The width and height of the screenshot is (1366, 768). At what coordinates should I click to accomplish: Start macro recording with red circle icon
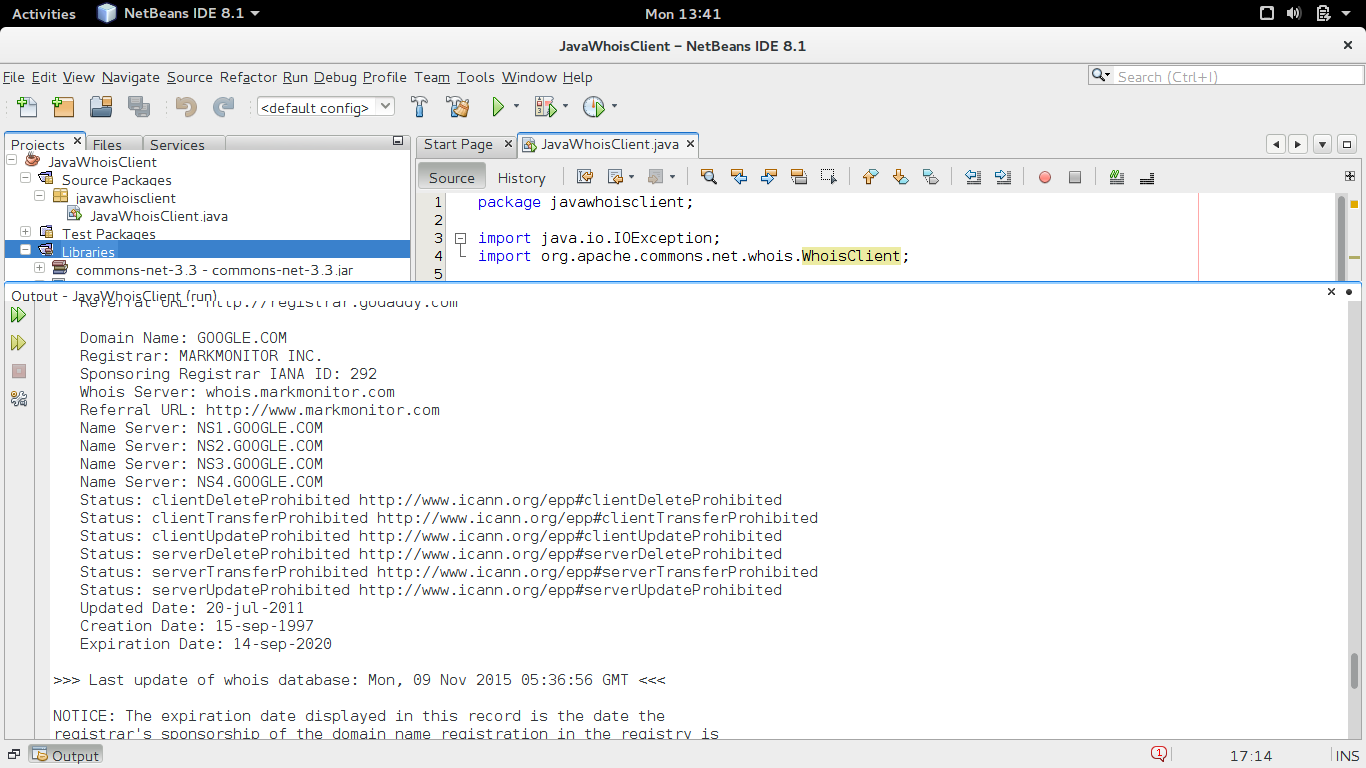[1044, 177]
